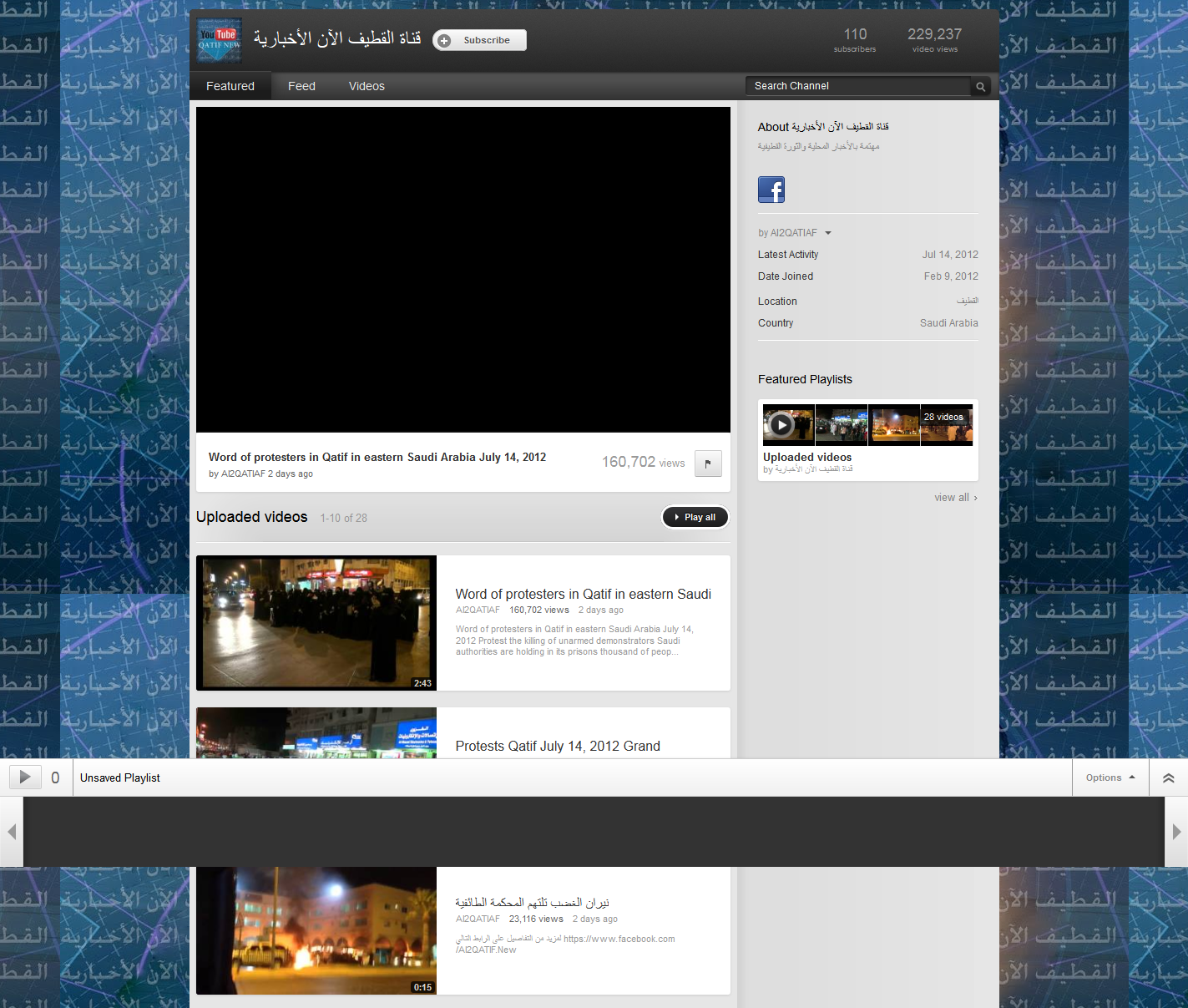Click the Play all button

695,517
